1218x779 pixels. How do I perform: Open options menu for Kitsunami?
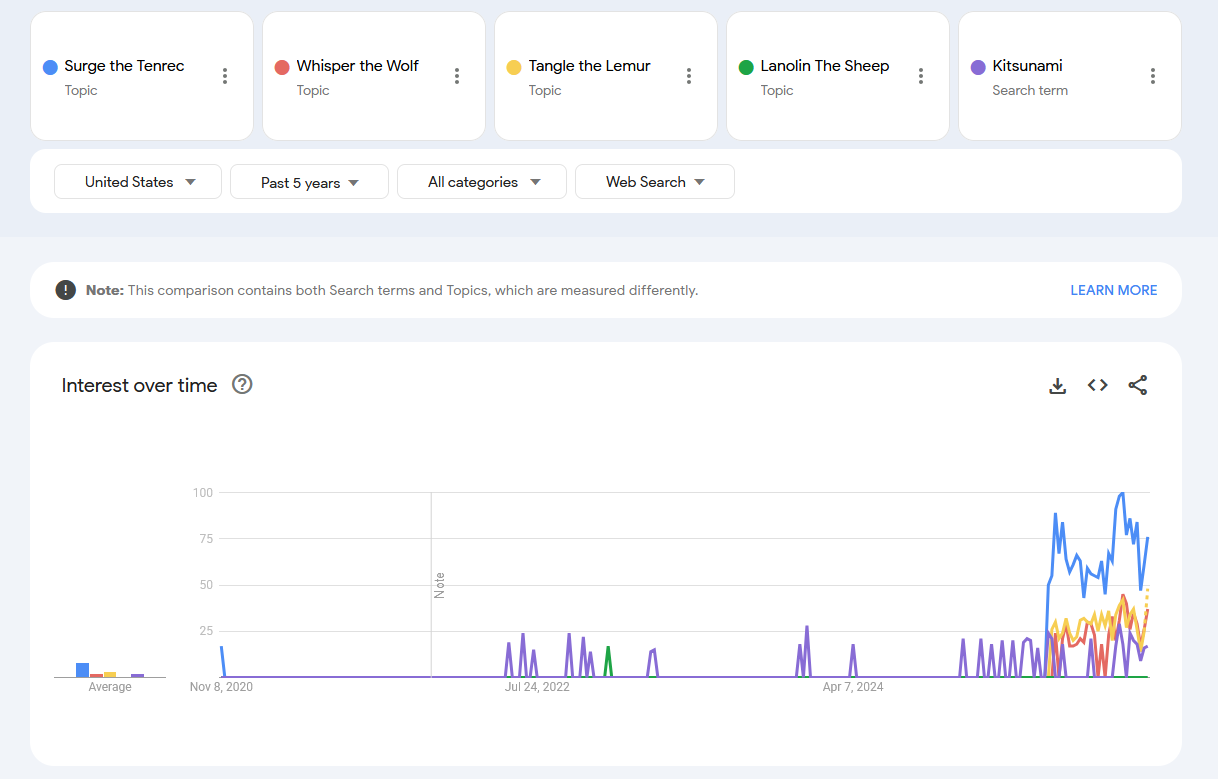click(1153, 76)
